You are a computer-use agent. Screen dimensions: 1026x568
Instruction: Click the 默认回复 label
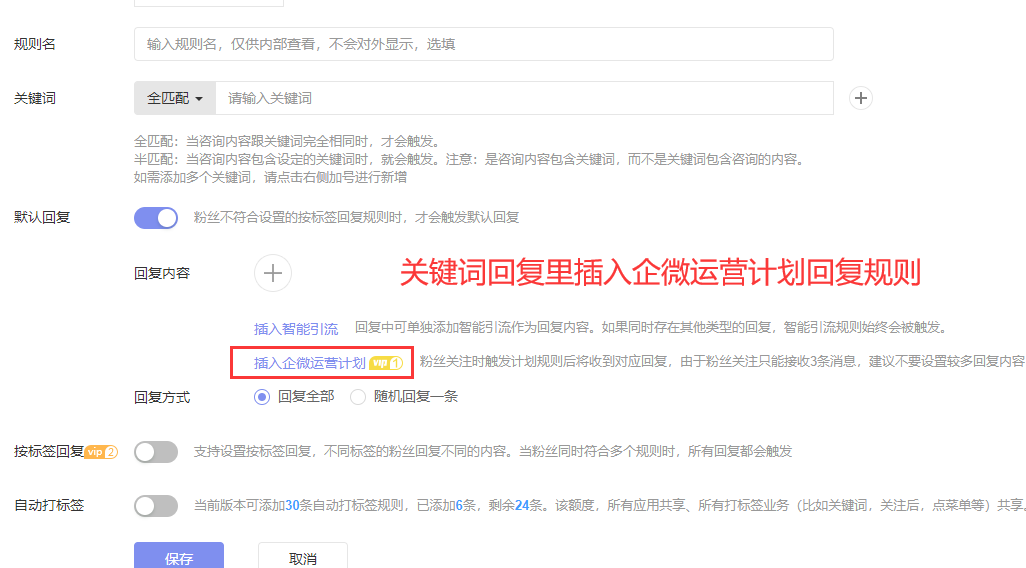coord(42,217)
